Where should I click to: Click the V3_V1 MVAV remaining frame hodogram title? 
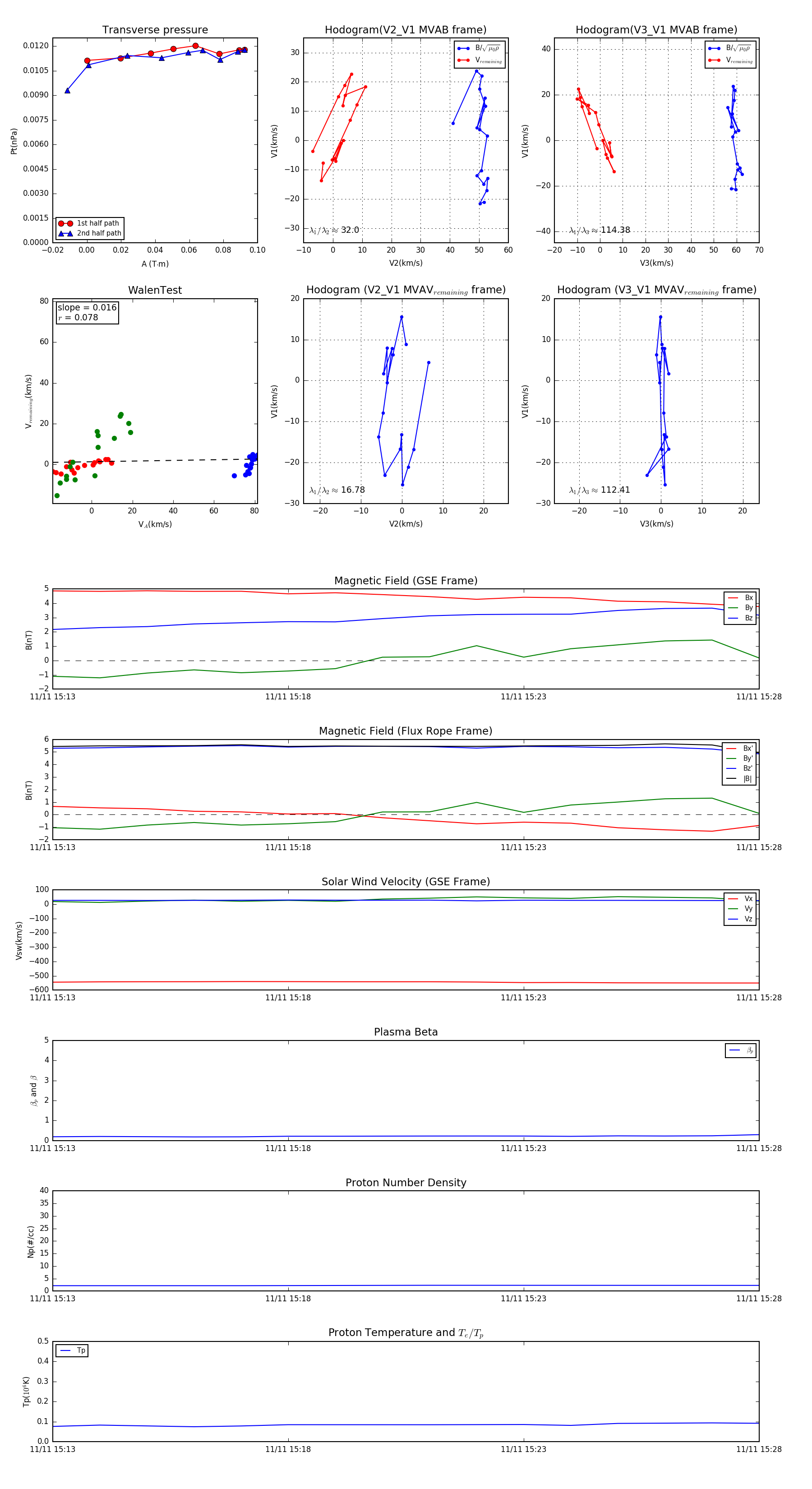pos(656,290)
